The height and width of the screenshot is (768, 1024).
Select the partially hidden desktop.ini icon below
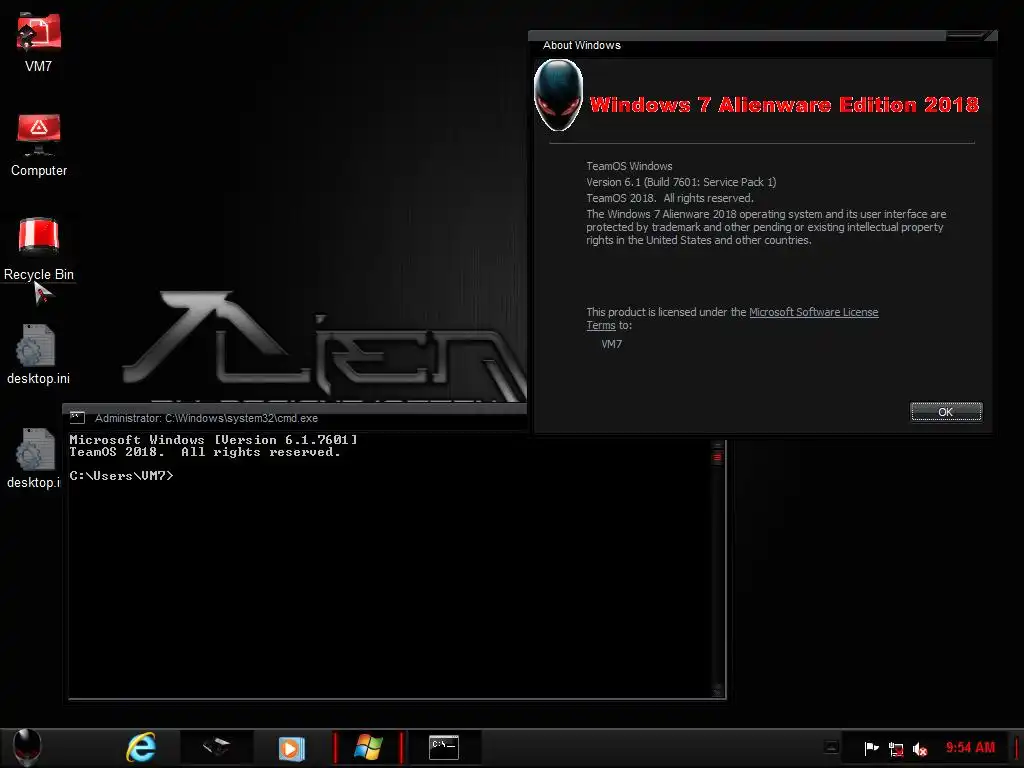pyautogui.click(x=33, y=458)
